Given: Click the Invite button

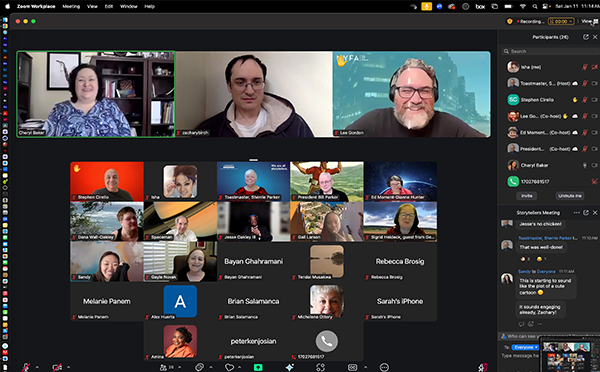Looking at the screenshot, I should (x=527, y=196).
